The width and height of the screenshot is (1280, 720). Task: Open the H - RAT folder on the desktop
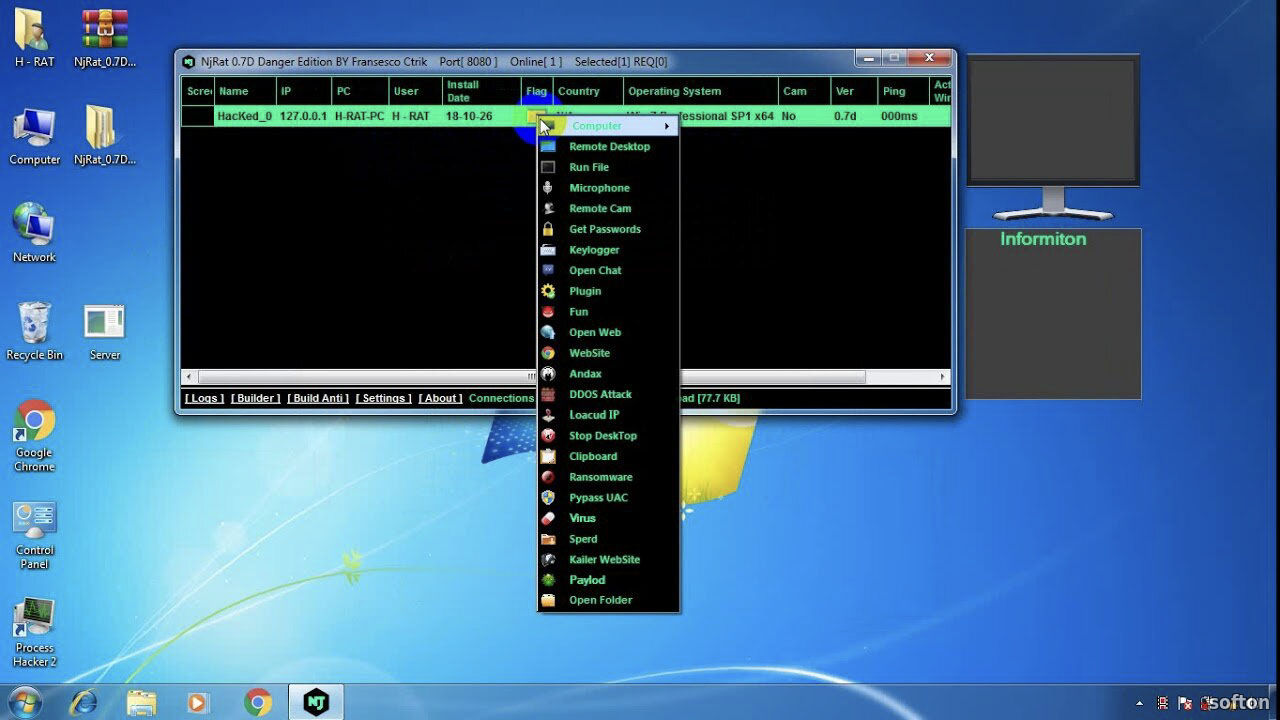click(x=34, y=38)
